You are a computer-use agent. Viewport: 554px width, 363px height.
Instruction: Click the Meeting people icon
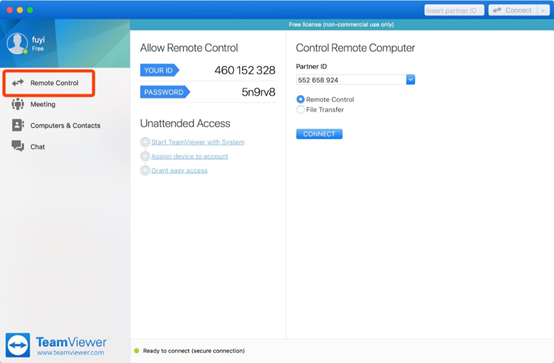tap(18, 104)
